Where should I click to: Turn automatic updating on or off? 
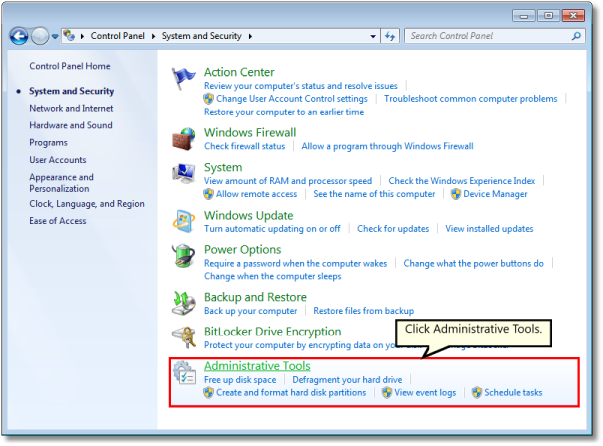[272, 229]
